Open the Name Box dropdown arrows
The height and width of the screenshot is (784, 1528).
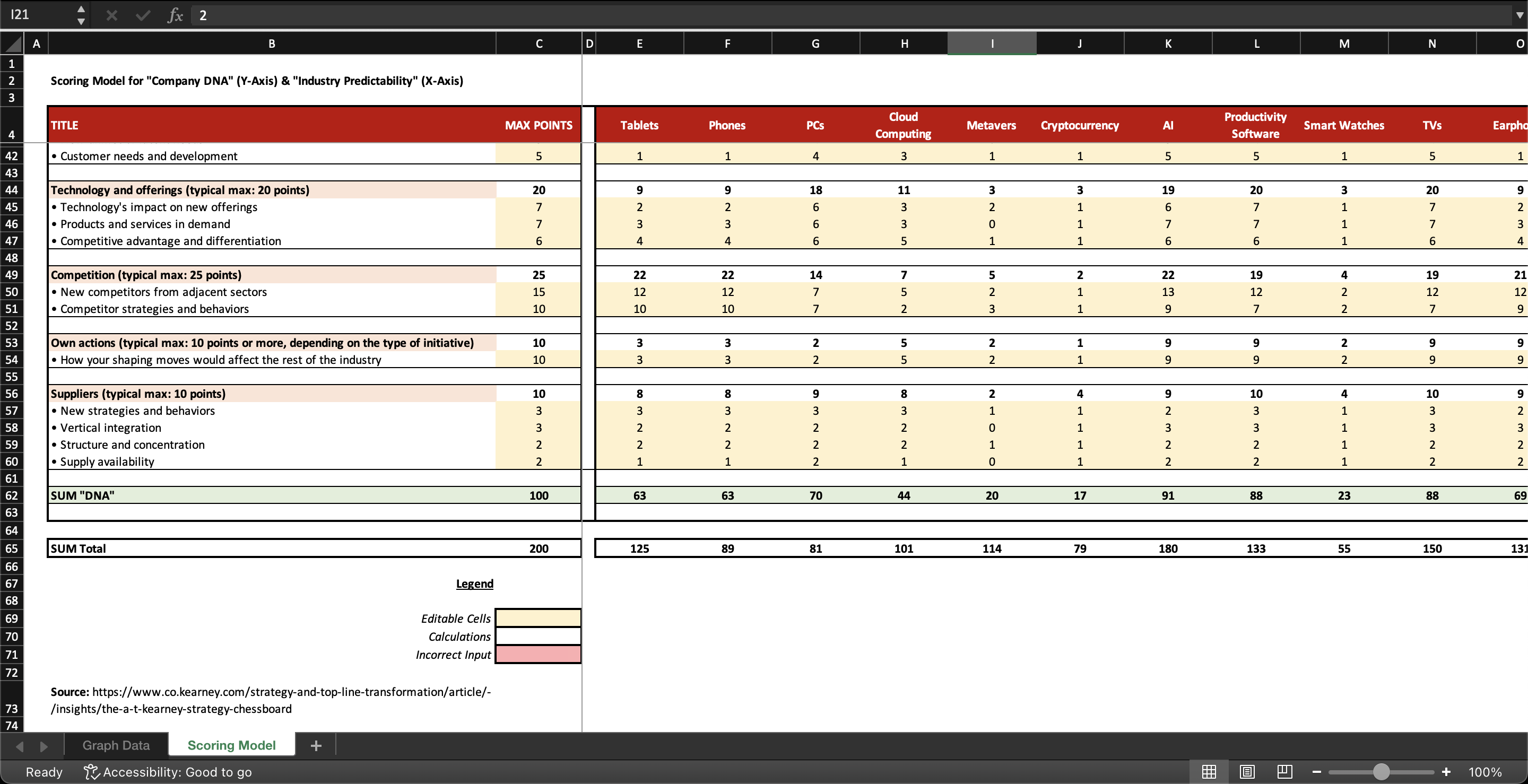[x=81, y=15]
